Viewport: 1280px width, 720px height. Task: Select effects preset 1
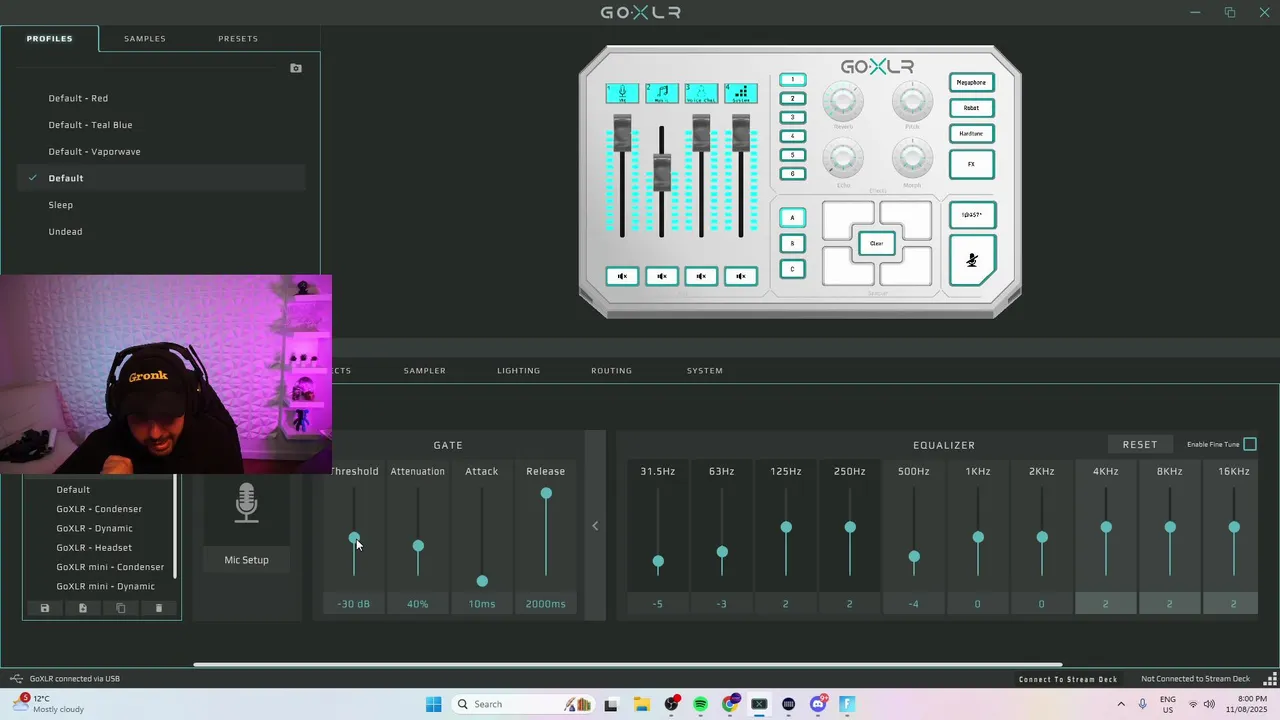(x=792, y=80)
